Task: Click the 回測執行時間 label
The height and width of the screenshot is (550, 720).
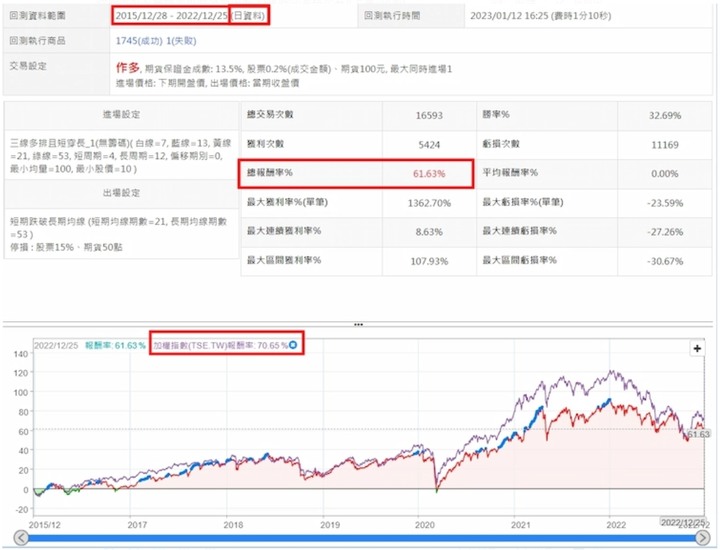Action: point(392,16)
